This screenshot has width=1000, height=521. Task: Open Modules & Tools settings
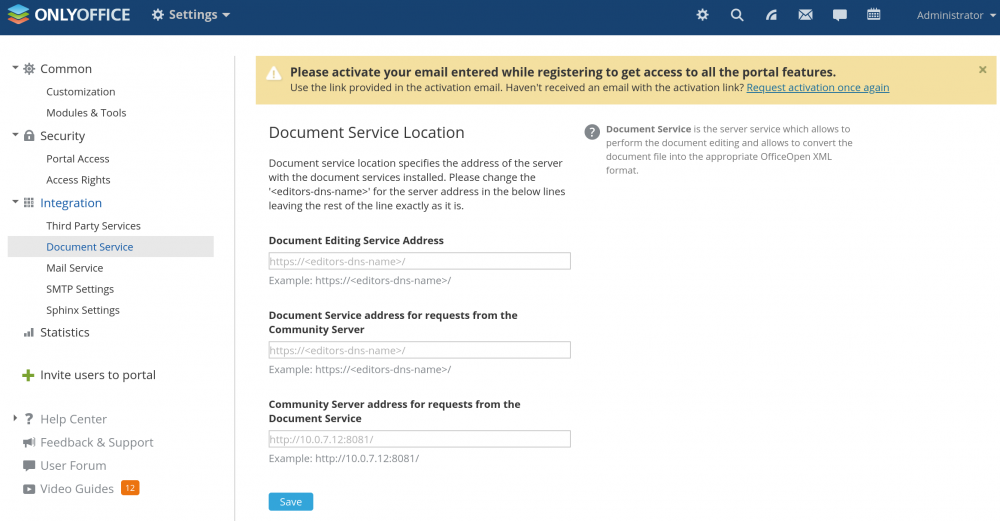pyautogui.click(x=86, y=113)
